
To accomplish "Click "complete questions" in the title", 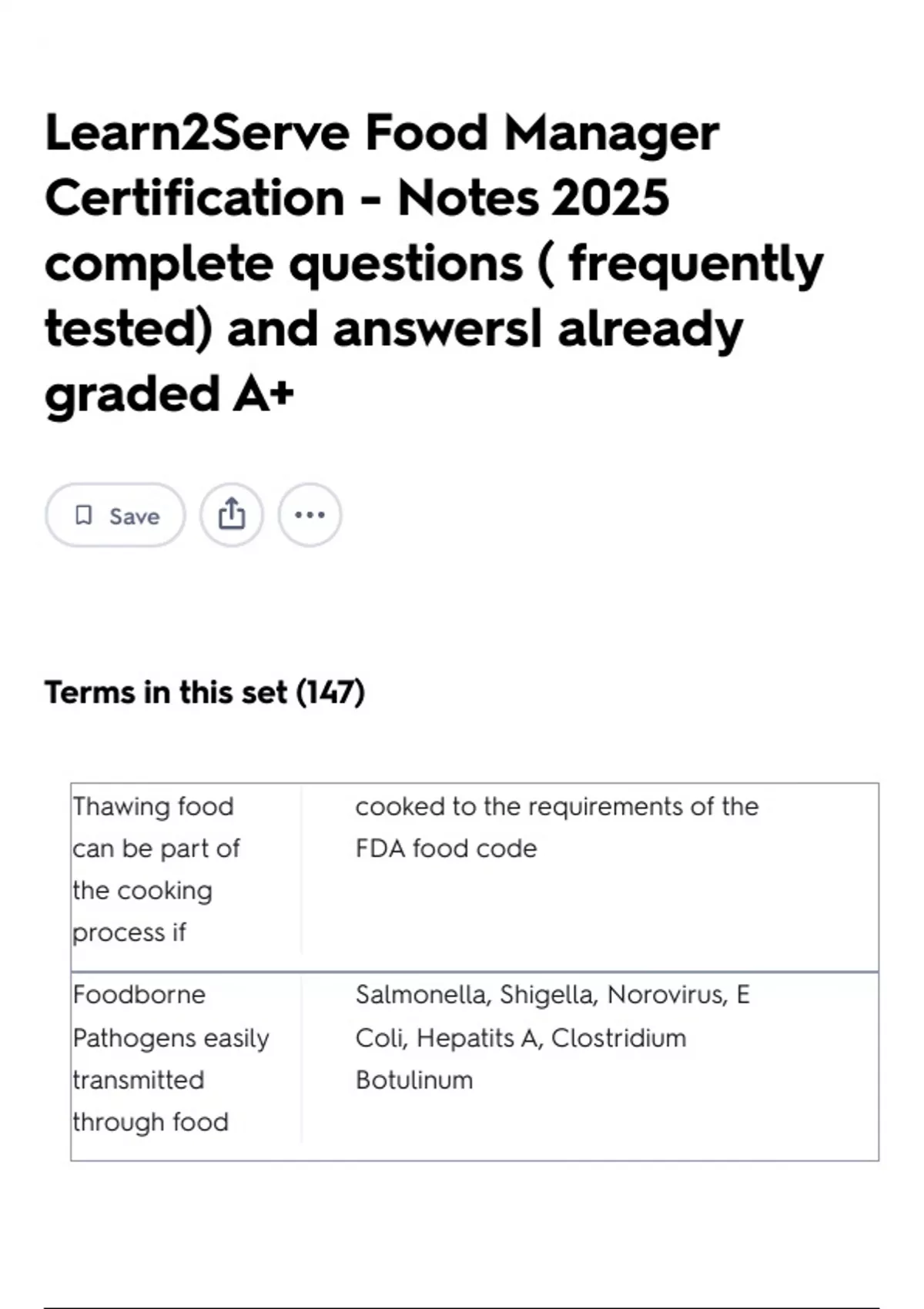I will point(283,263).
